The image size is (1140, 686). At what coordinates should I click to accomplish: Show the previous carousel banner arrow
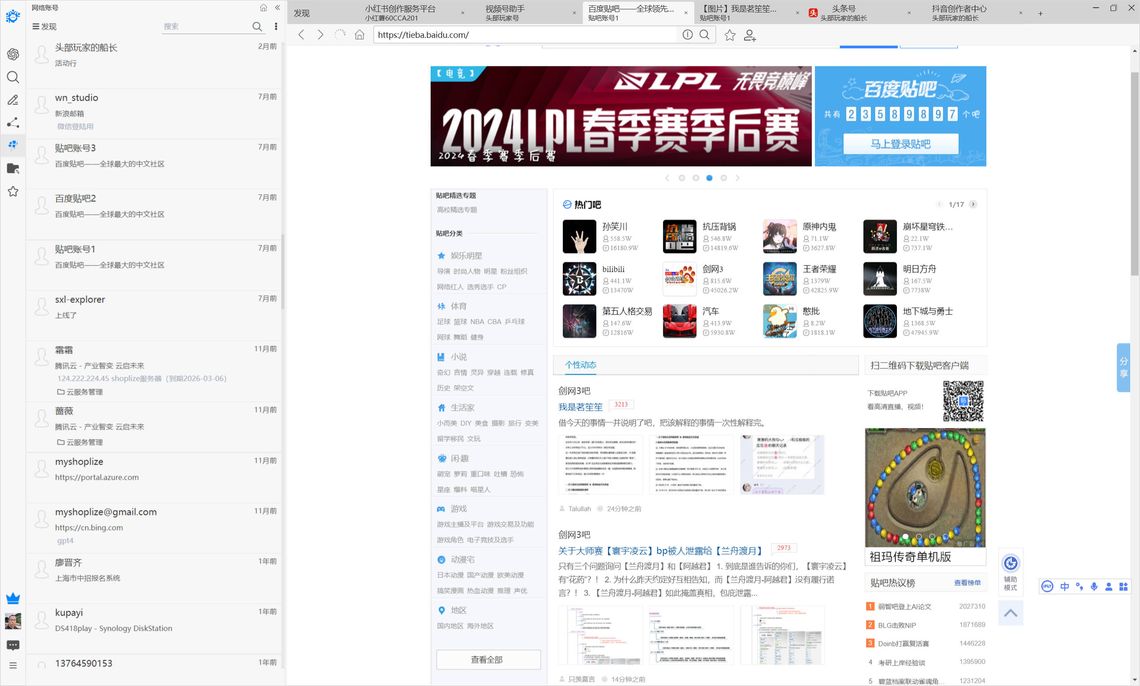[667, 177]
